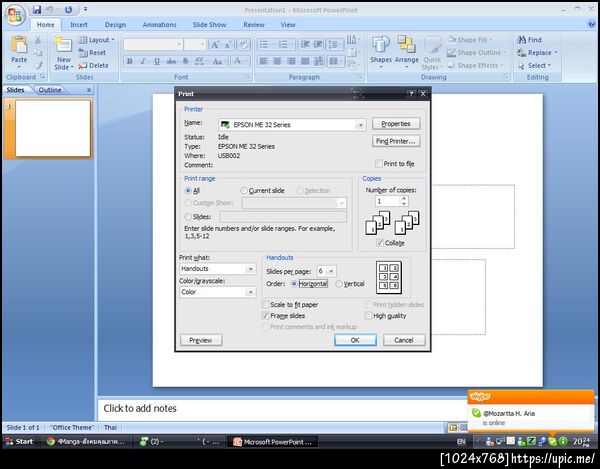Click the Quick Styles icon

[x=432, y=45]
